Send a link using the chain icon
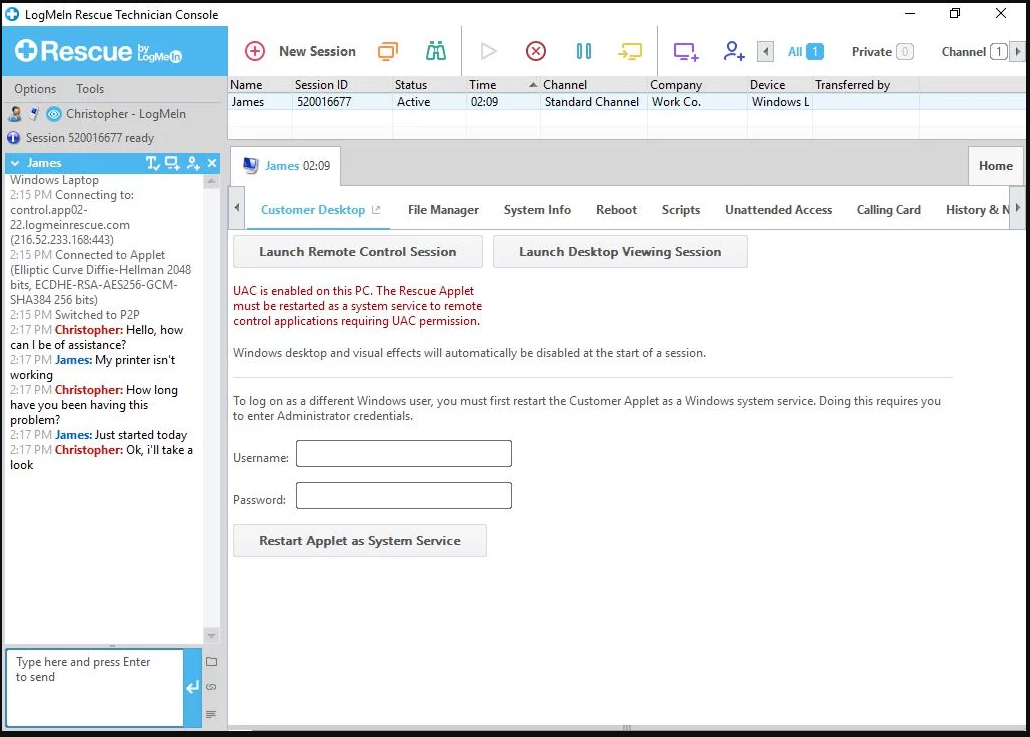 click(x=211, y=687)
